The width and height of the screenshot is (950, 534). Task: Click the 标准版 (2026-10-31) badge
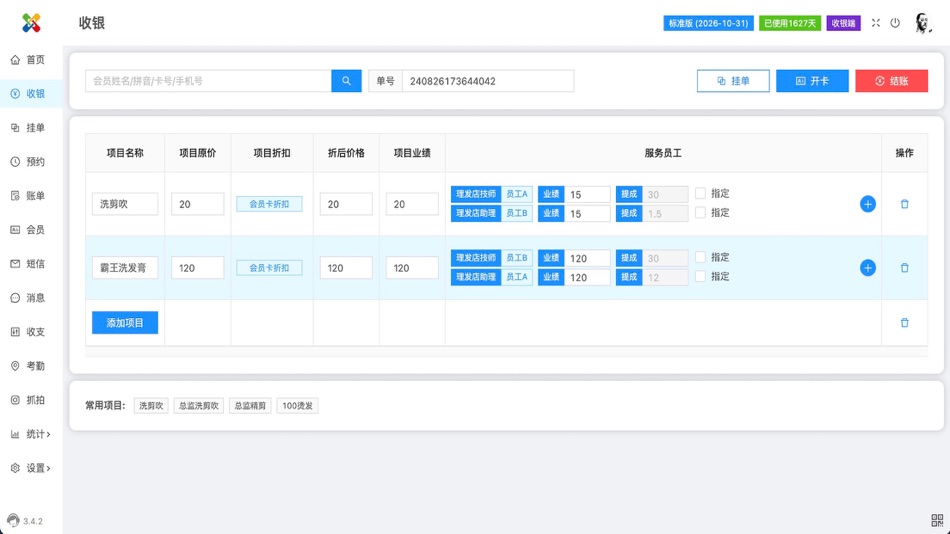click(708, 23)
